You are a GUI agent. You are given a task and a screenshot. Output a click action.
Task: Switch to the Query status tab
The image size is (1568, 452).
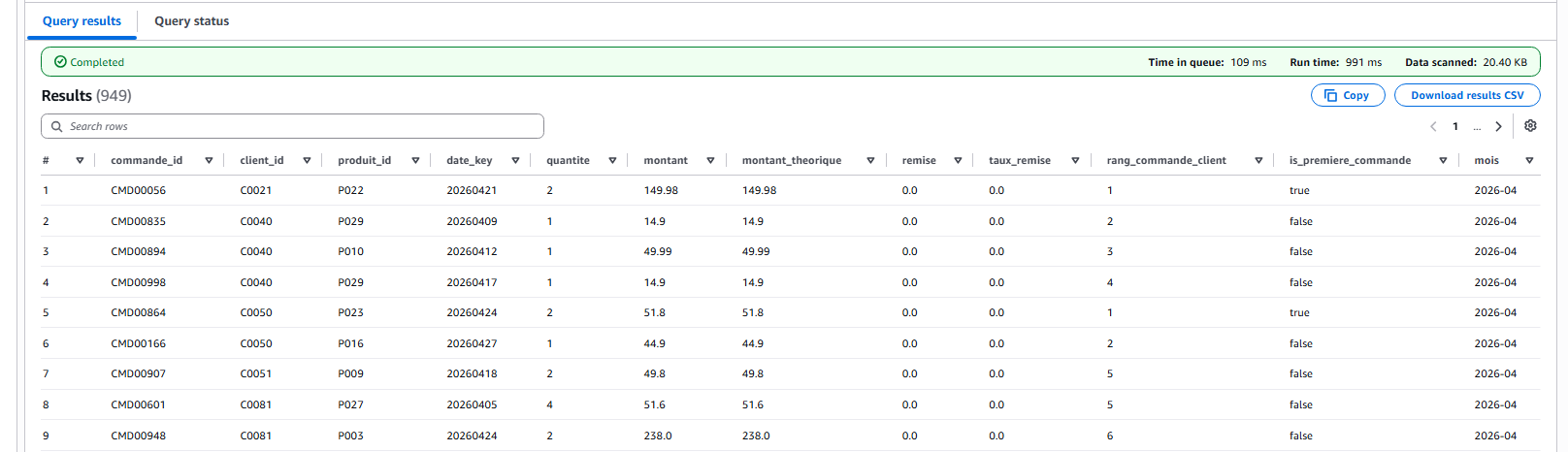pyautogui.click(x=192, y=21)
